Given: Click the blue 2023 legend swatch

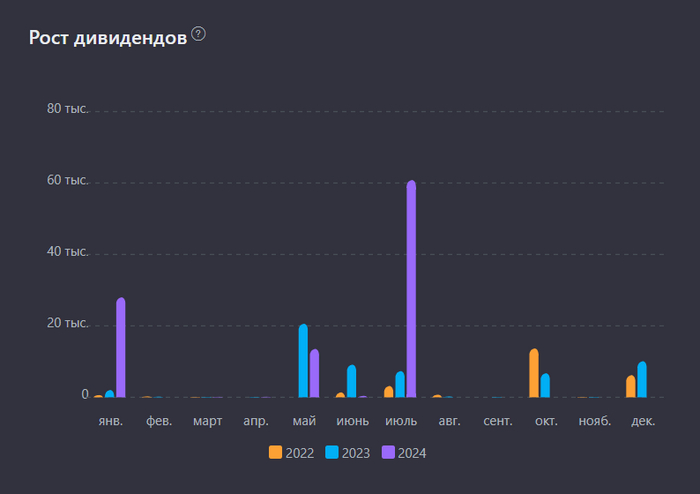Looking at the screenshot, I should (332, 452).
